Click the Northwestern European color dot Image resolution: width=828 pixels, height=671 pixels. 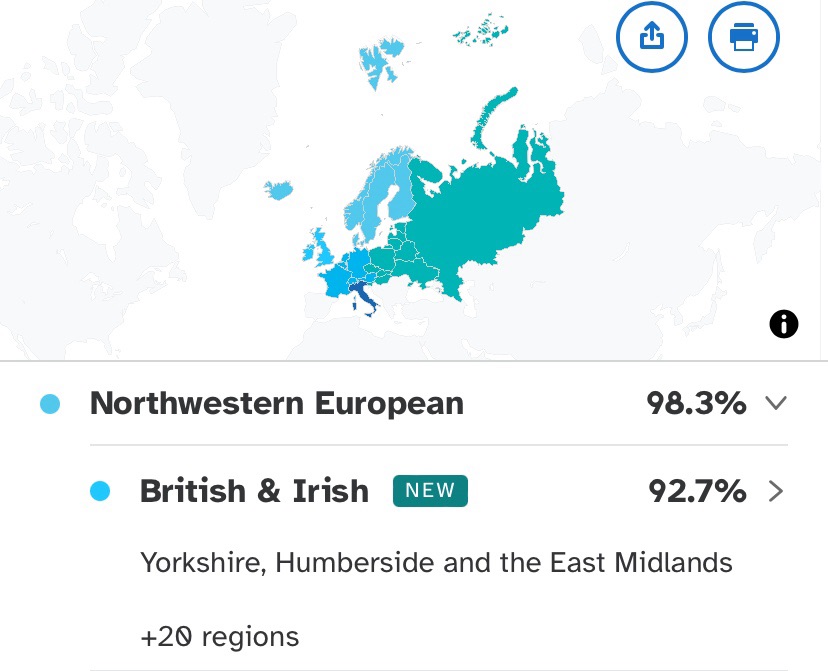click(x=50, y=404)
